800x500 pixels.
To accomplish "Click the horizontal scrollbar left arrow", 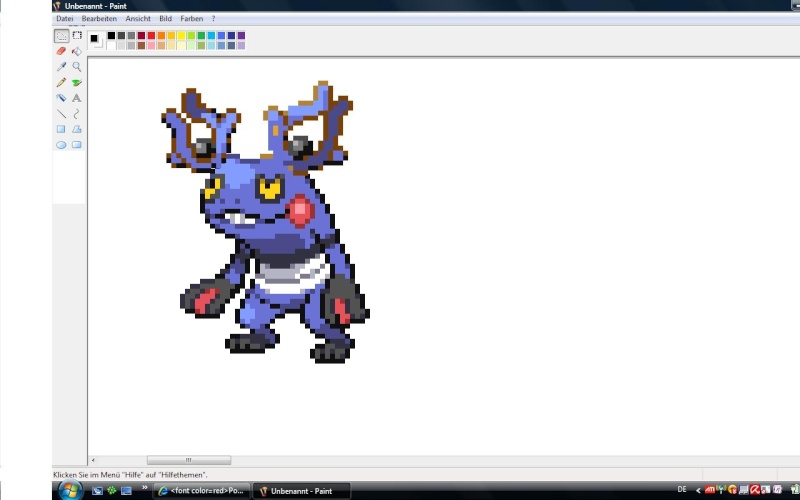I will (x=93, y=460).
